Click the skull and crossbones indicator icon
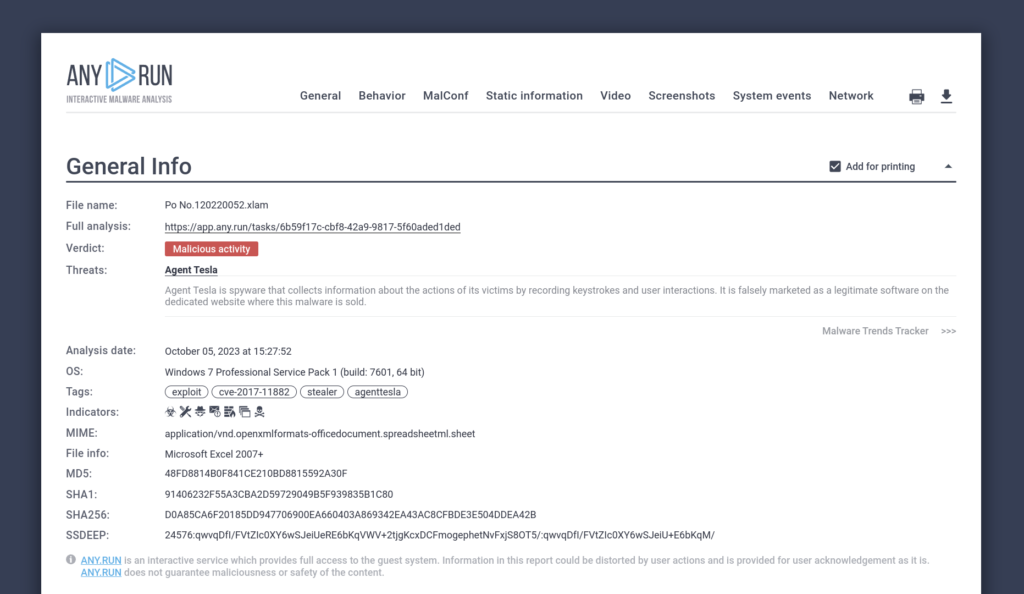 point(259,412)
